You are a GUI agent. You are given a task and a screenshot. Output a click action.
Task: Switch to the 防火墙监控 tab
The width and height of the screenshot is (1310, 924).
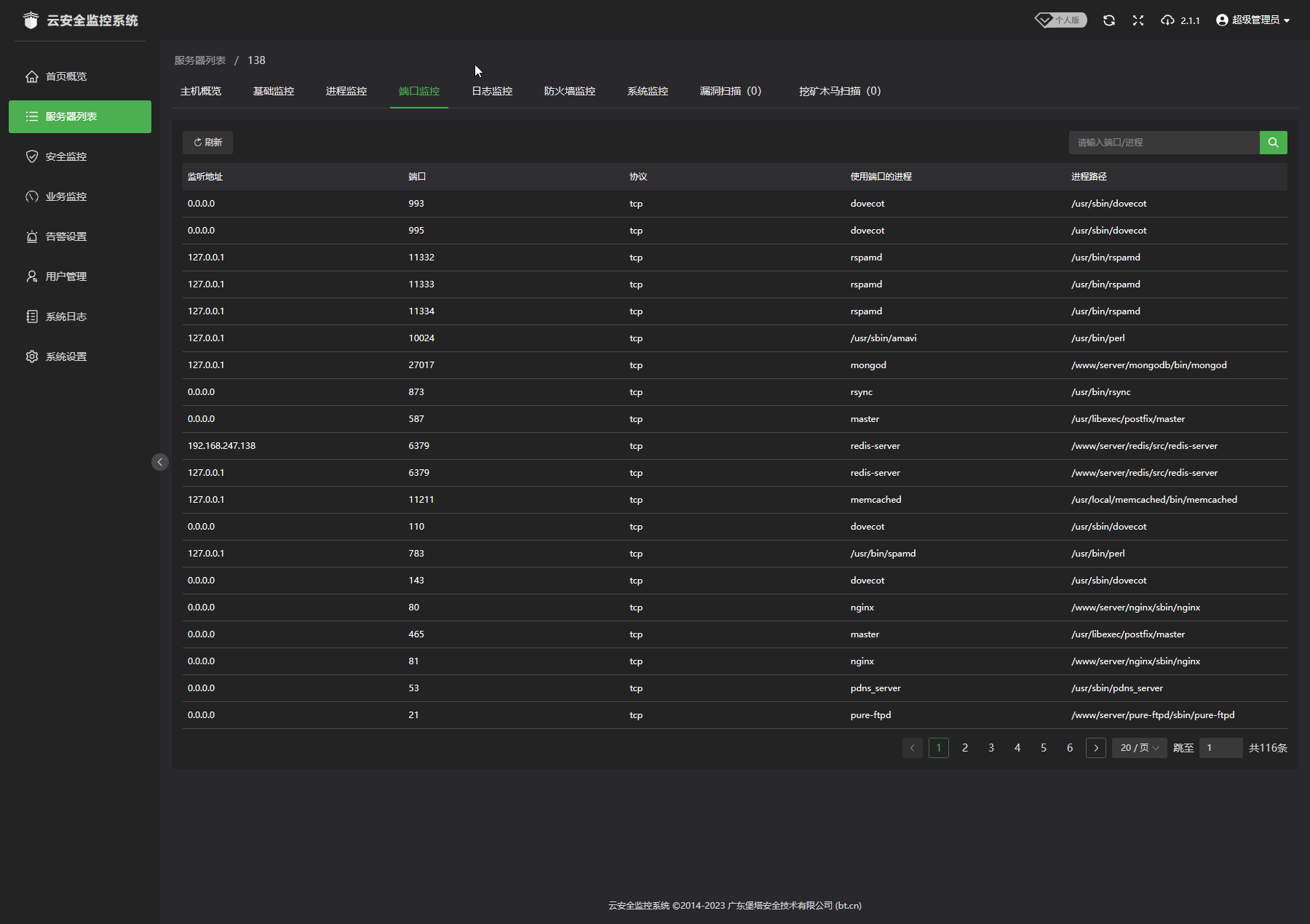pyautogui.click(x=569, y=91)
